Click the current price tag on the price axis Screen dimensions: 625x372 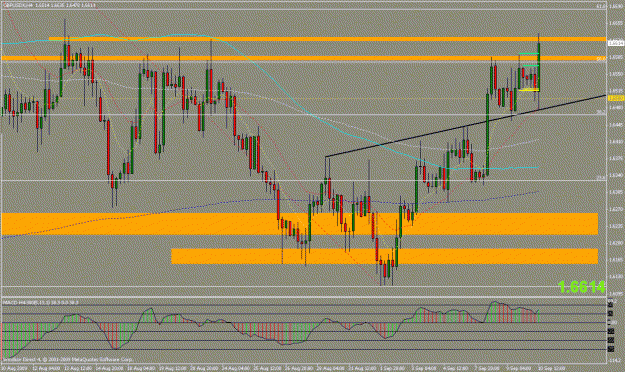click(615, 43)
